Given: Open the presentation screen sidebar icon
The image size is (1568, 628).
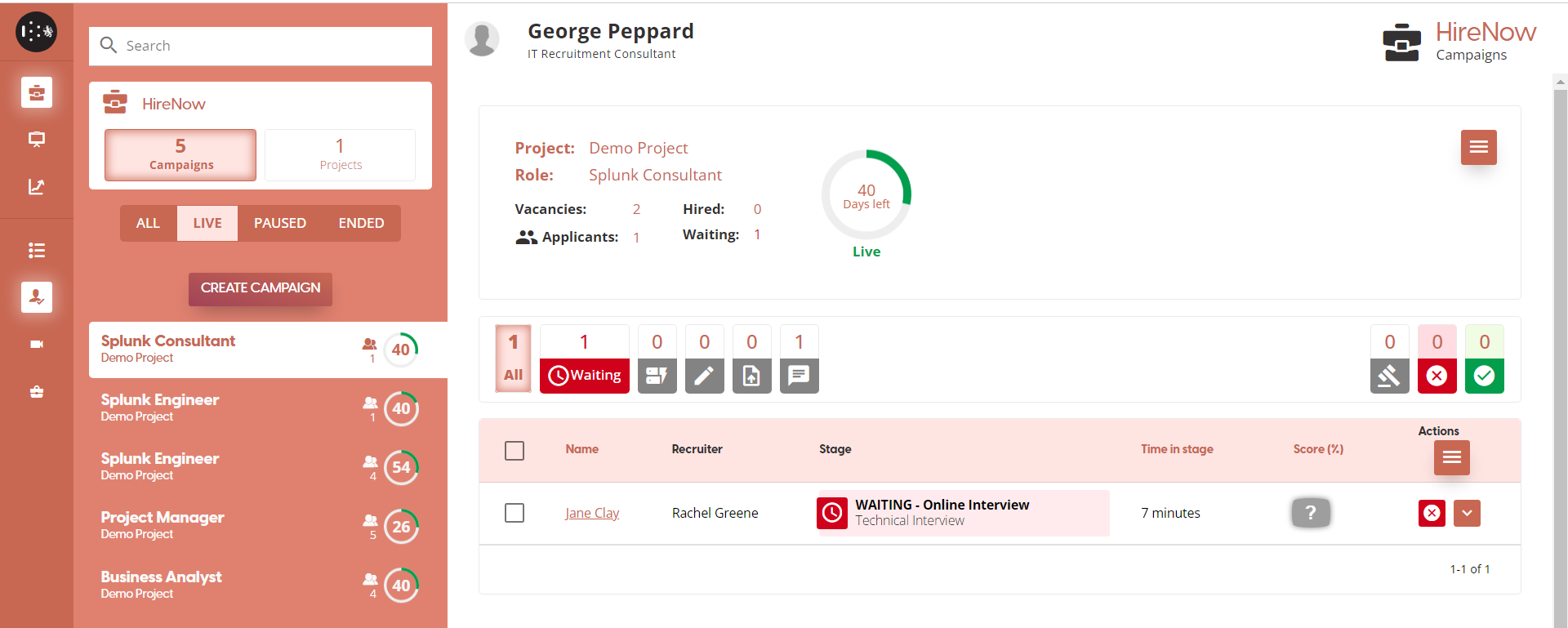Looking at the screenshot, I should coord(37,139).
